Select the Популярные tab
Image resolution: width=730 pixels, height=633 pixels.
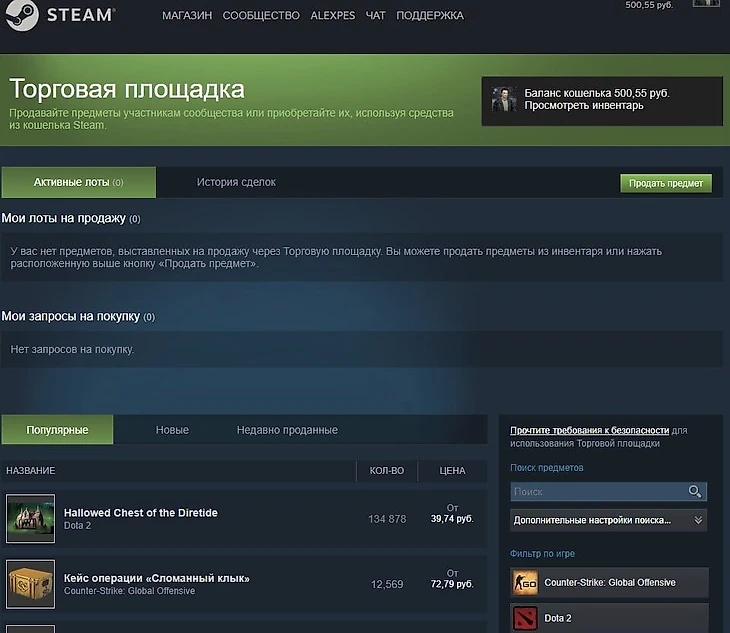[57, 430]
